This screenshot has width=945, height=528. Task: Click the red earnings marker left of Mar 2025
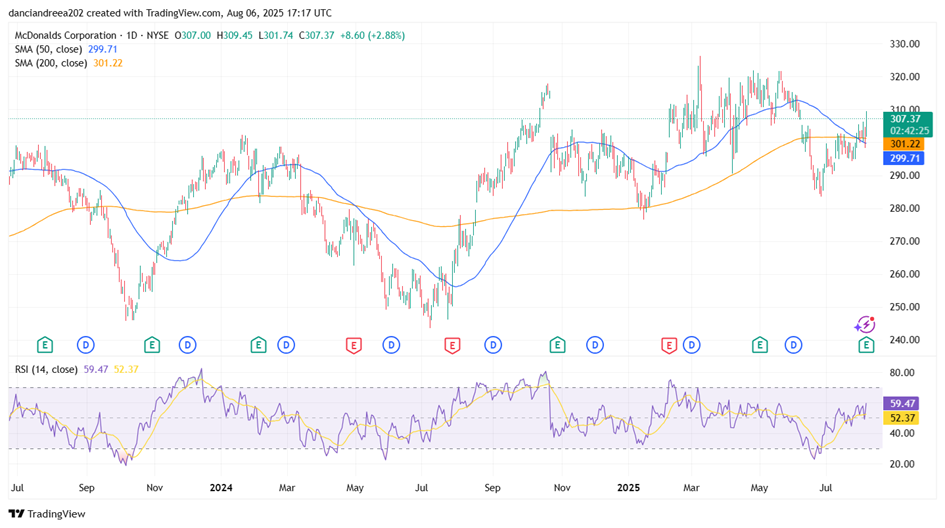point(668,345)
